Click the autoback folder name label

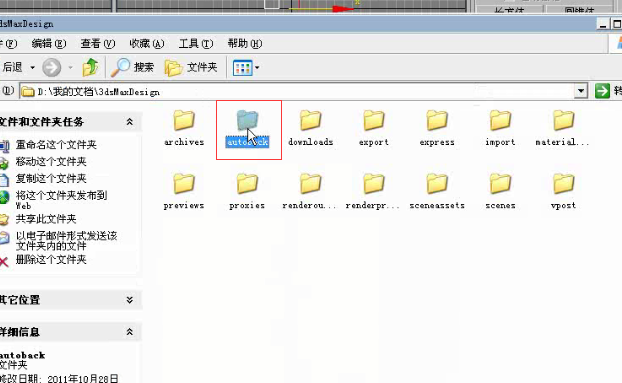click(247, 142)
